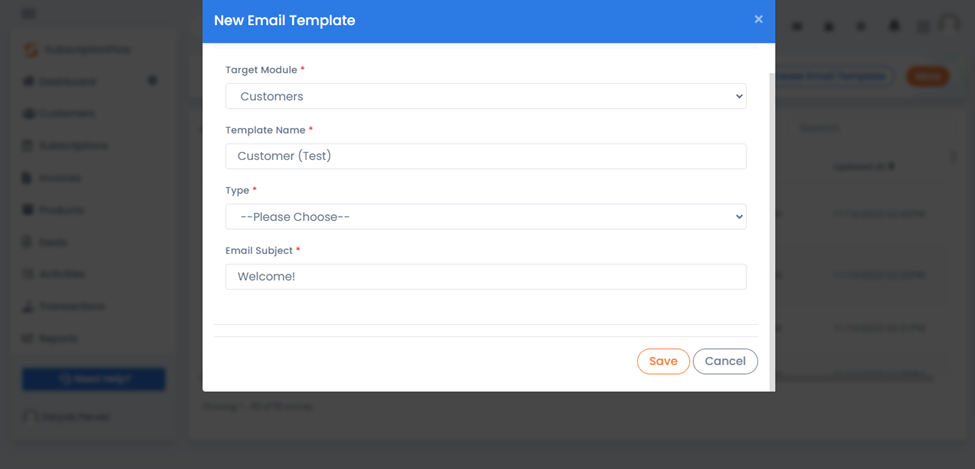The height and width of the screenshot is (469, 975).
Task: Click the dialog's vertical scrollbar
Action: tap(772, 230)
